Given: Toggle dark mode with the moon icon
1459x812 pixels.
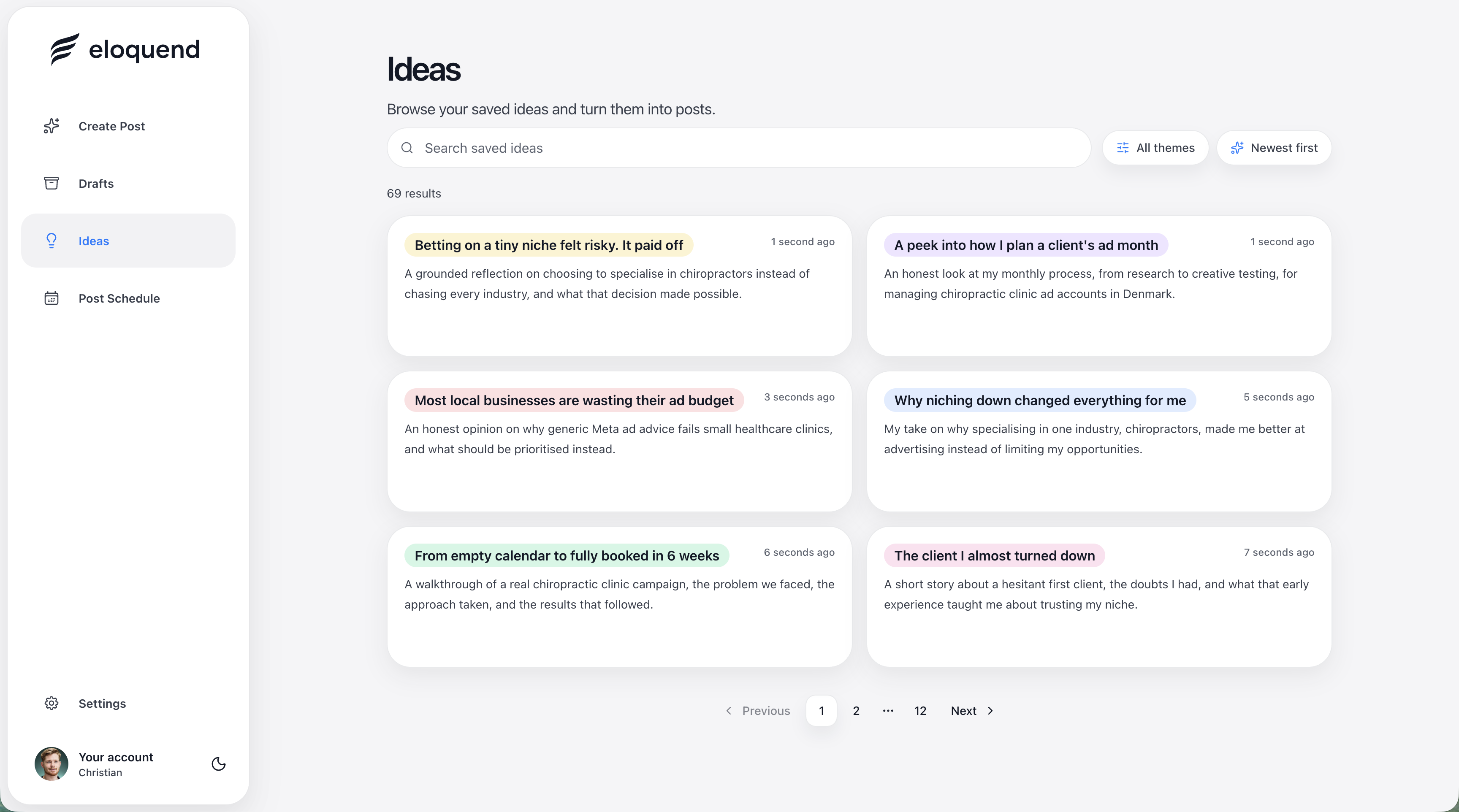Looking at the screenshot, I should point(219,764).
